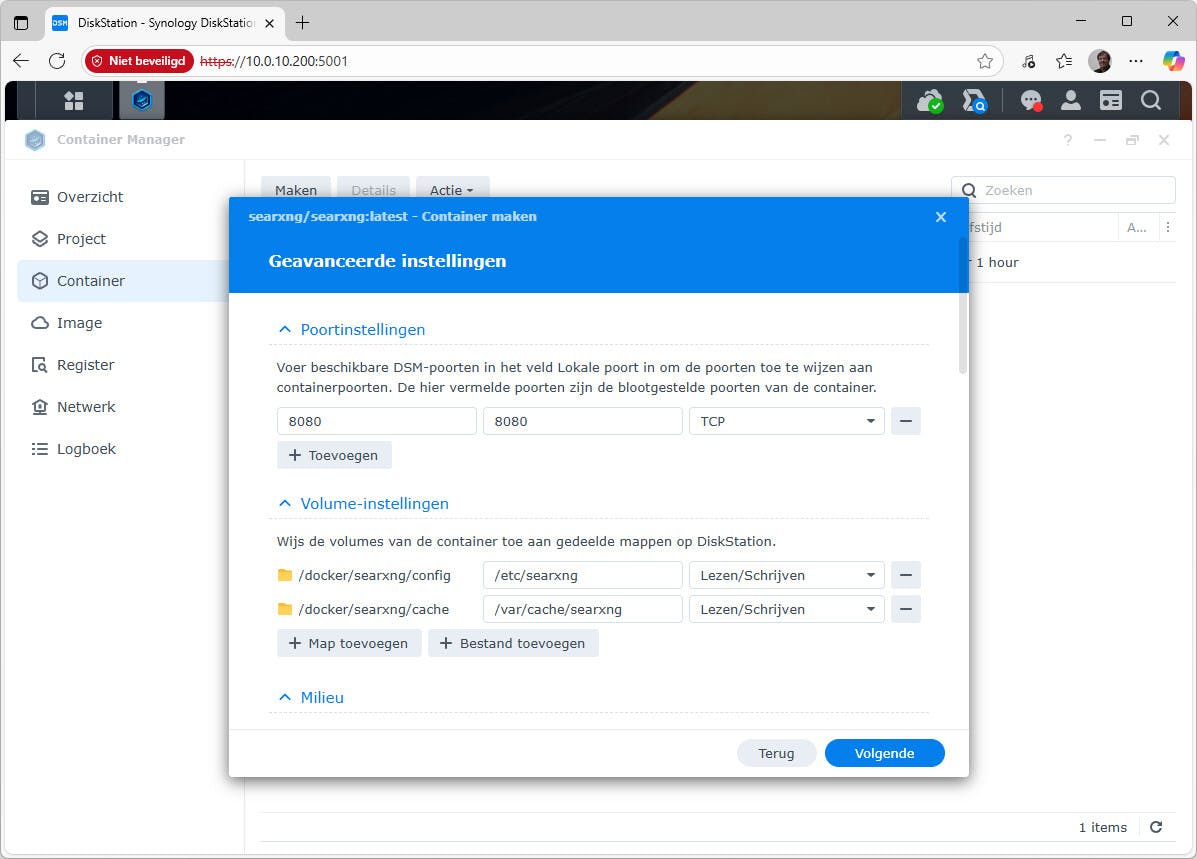
Task: Click the storage search taskbar icon
Action: pos(974,101)
